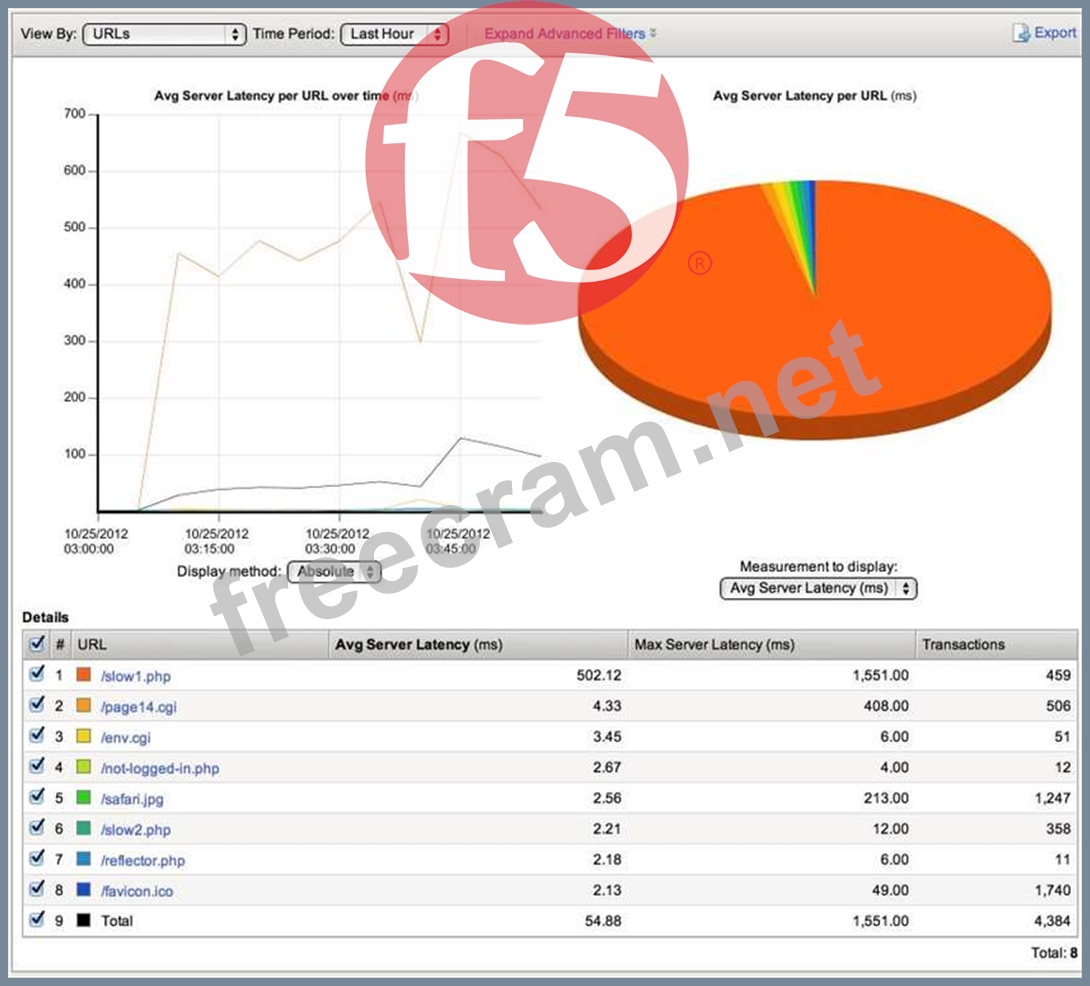The height and width of the screenshot is (986, 1090).
Task: Click the Export link
Action: [1055, 33]
